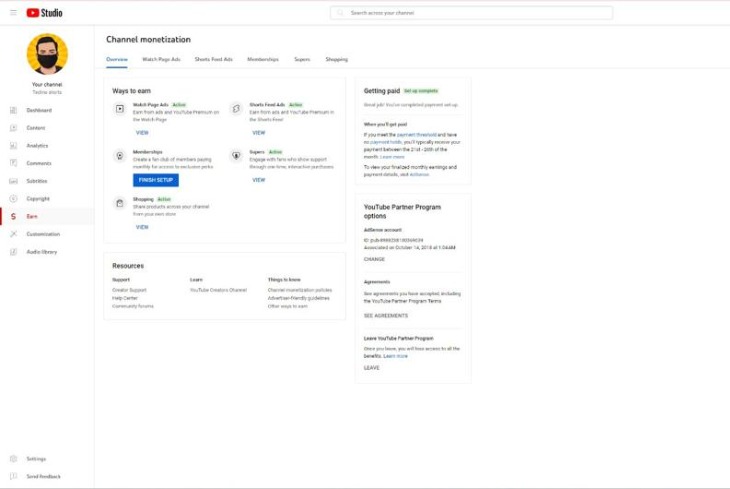
Task: Click Active badge beside Supers
Action: [x=276, y=152]
